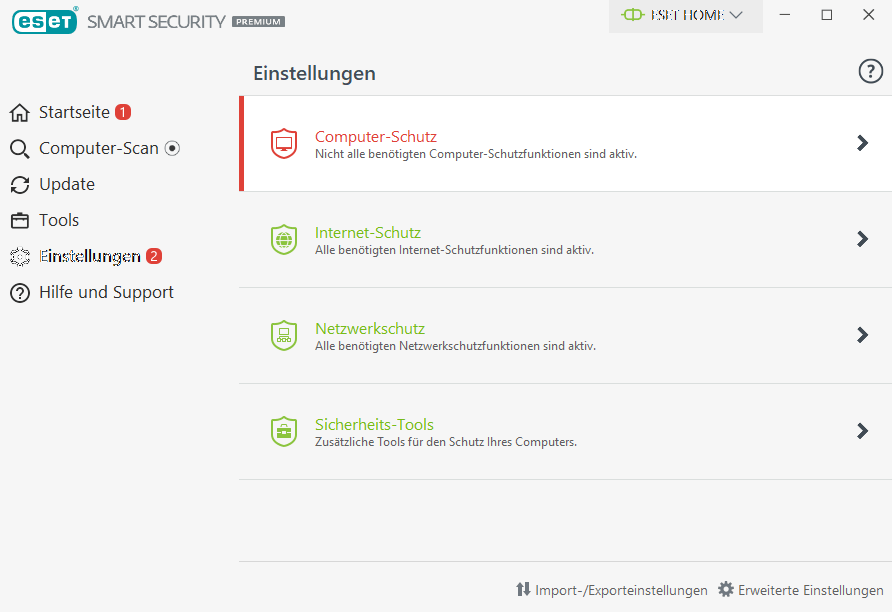Go to Tools in the sidebar

[x=59, y=220]
